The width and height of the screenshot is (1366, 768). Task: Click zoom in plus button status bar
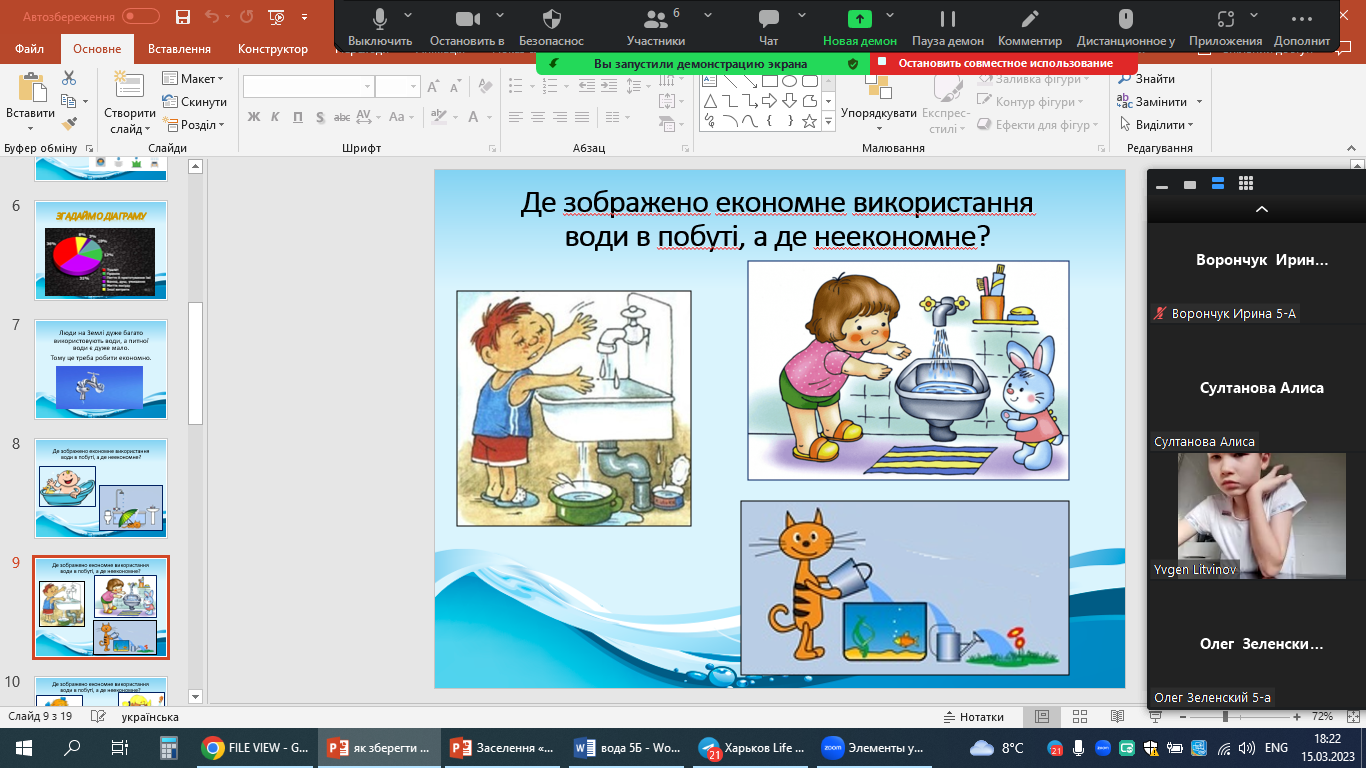click(1296, 717)
